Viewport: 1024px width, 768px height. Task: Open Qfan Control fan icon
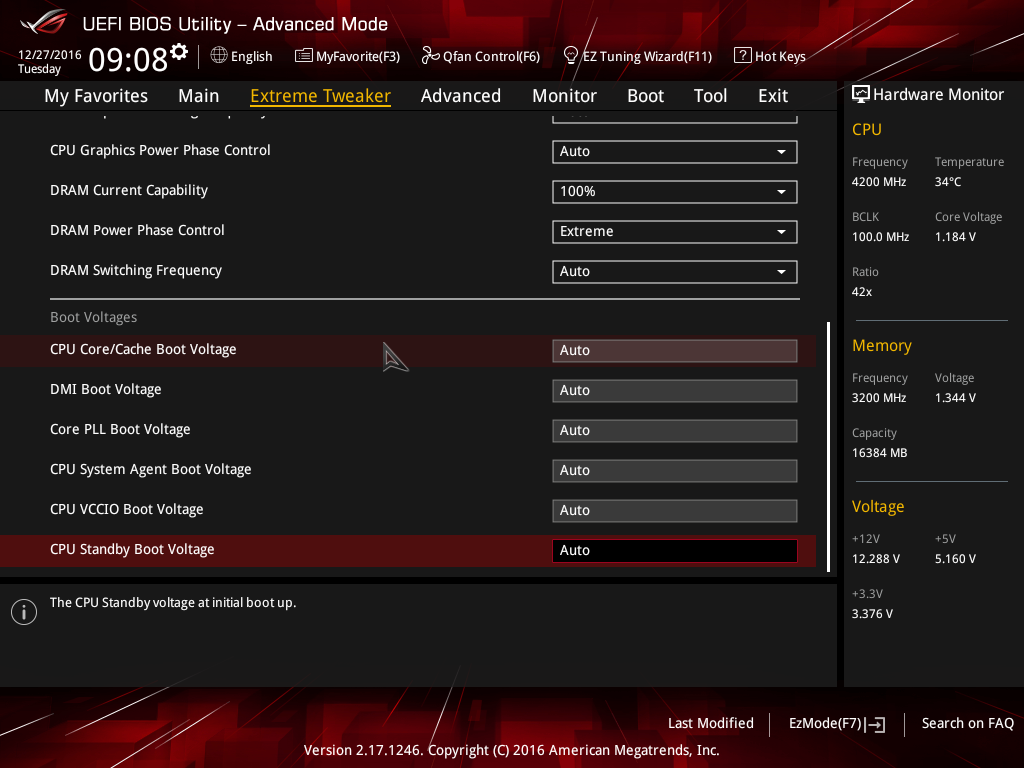click(430, 56)
